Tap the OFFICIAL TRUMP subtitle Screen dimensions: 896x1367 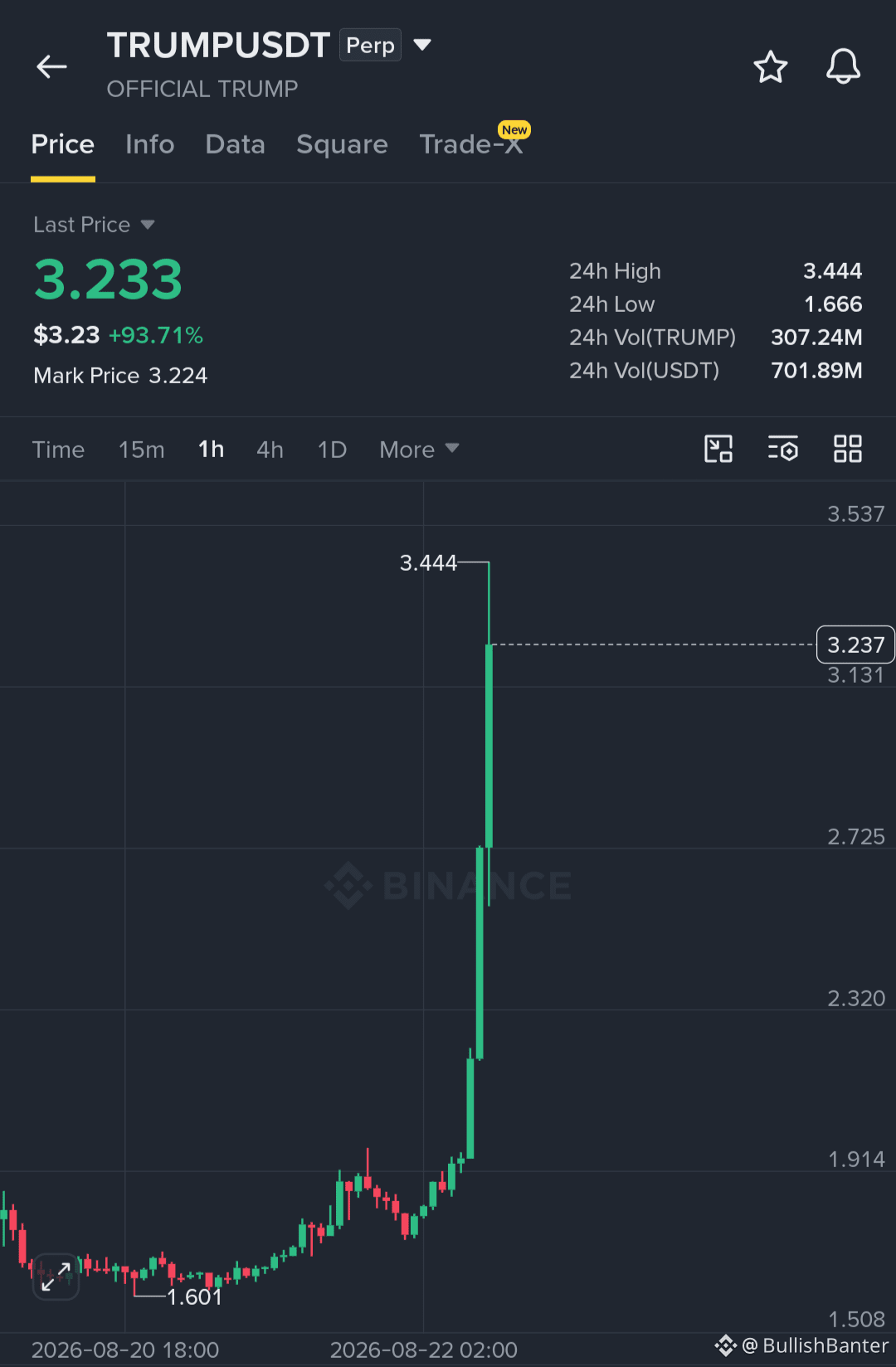pos(202,89)
